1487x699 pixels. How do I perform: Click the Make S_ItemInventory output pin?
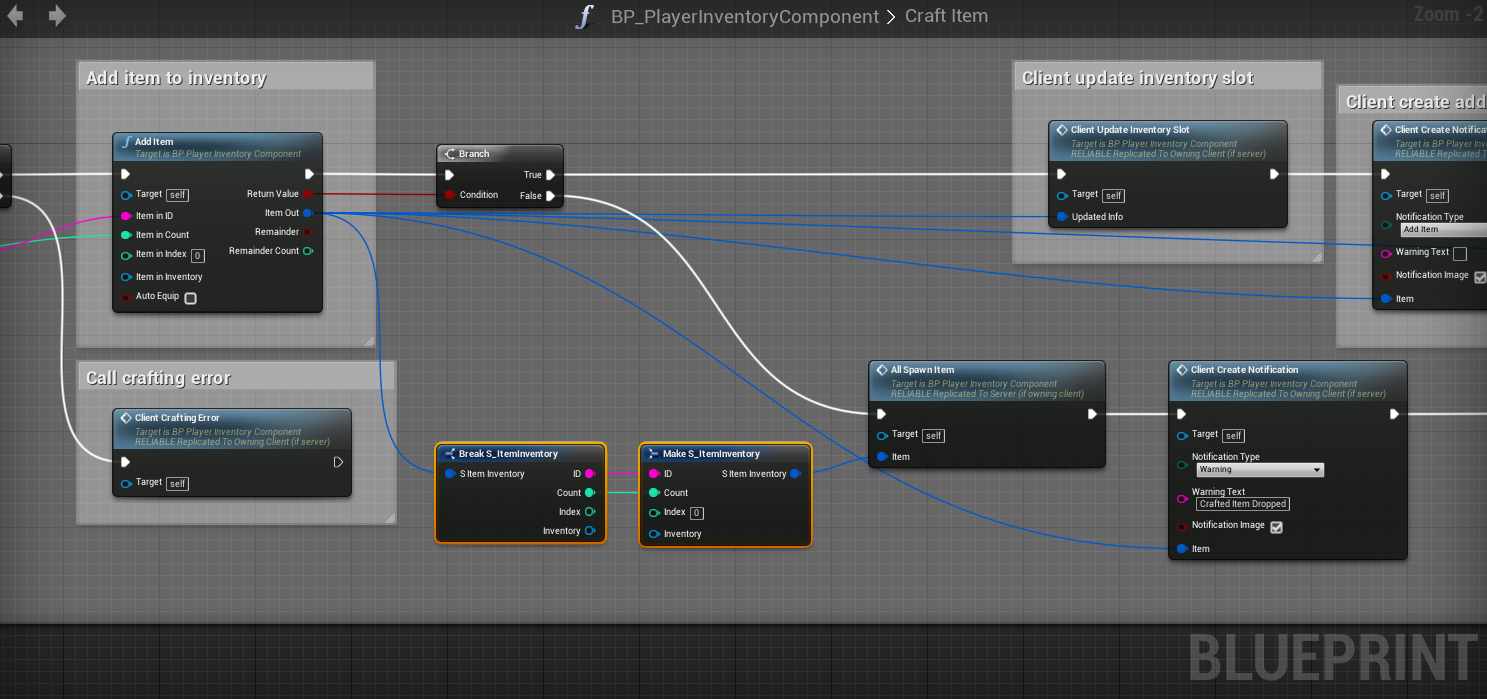(x=795, y=474)
